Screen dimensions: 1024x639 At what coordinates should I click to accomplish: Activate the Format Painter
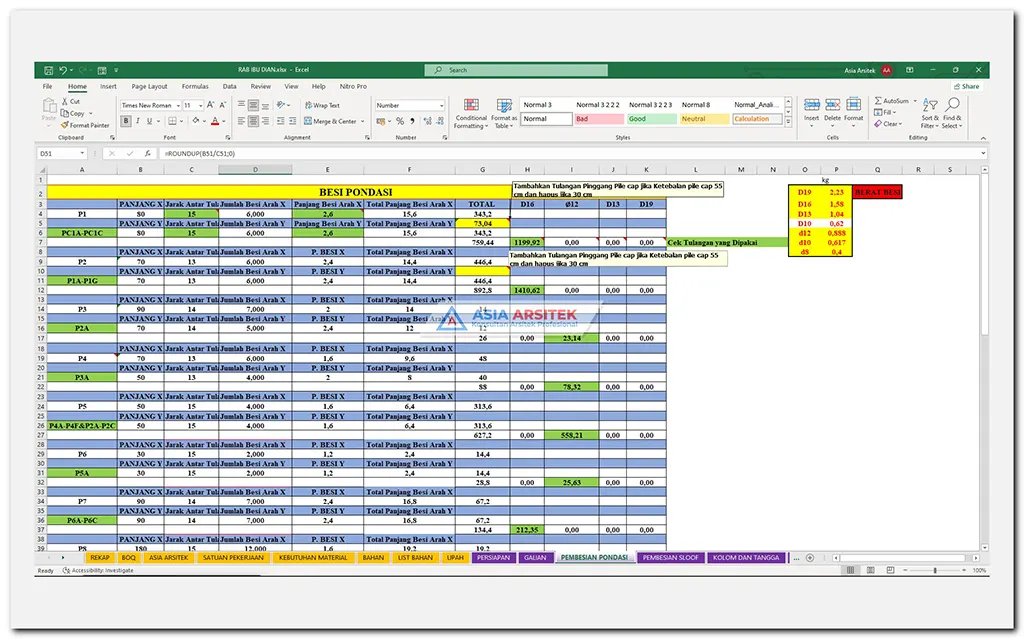pos(86,125)
